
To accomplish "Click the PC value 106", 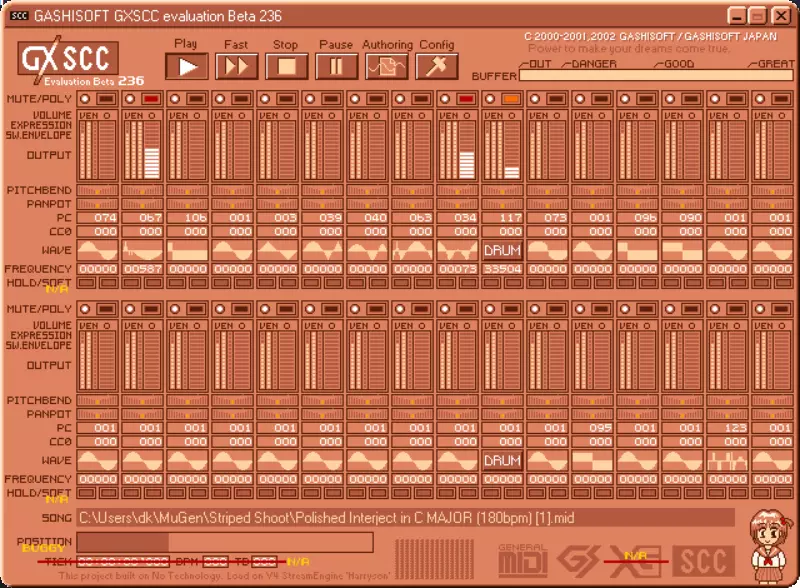I will [x=188, y=217].
